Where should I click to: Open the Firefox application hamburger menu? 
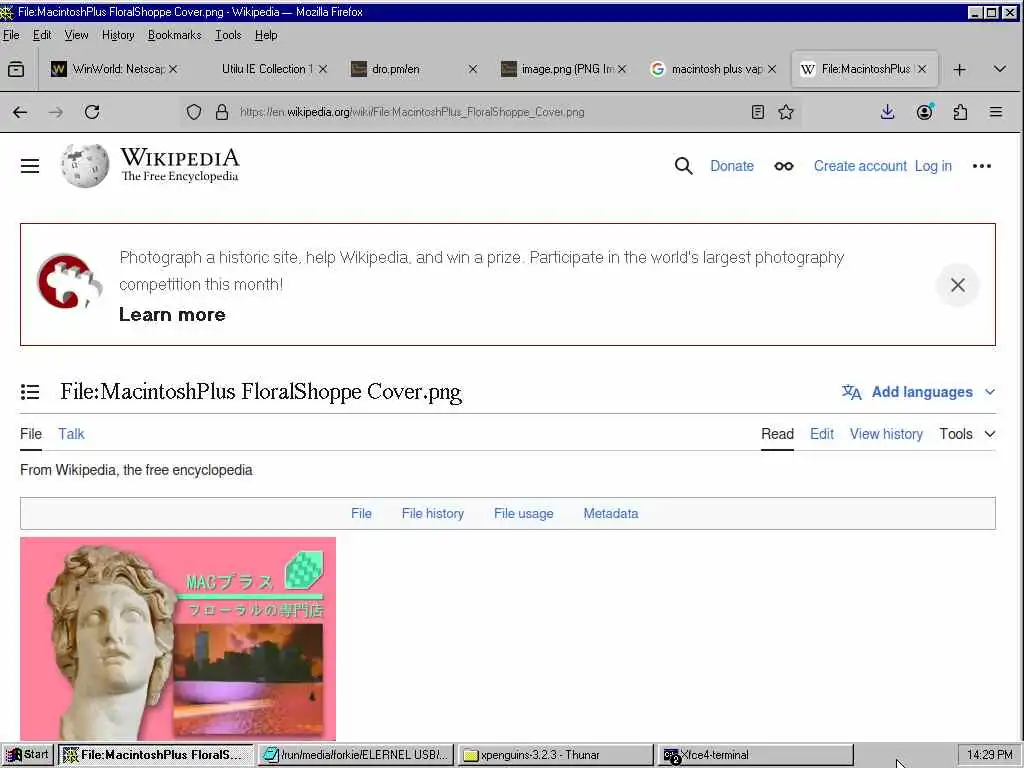(996, 112)
